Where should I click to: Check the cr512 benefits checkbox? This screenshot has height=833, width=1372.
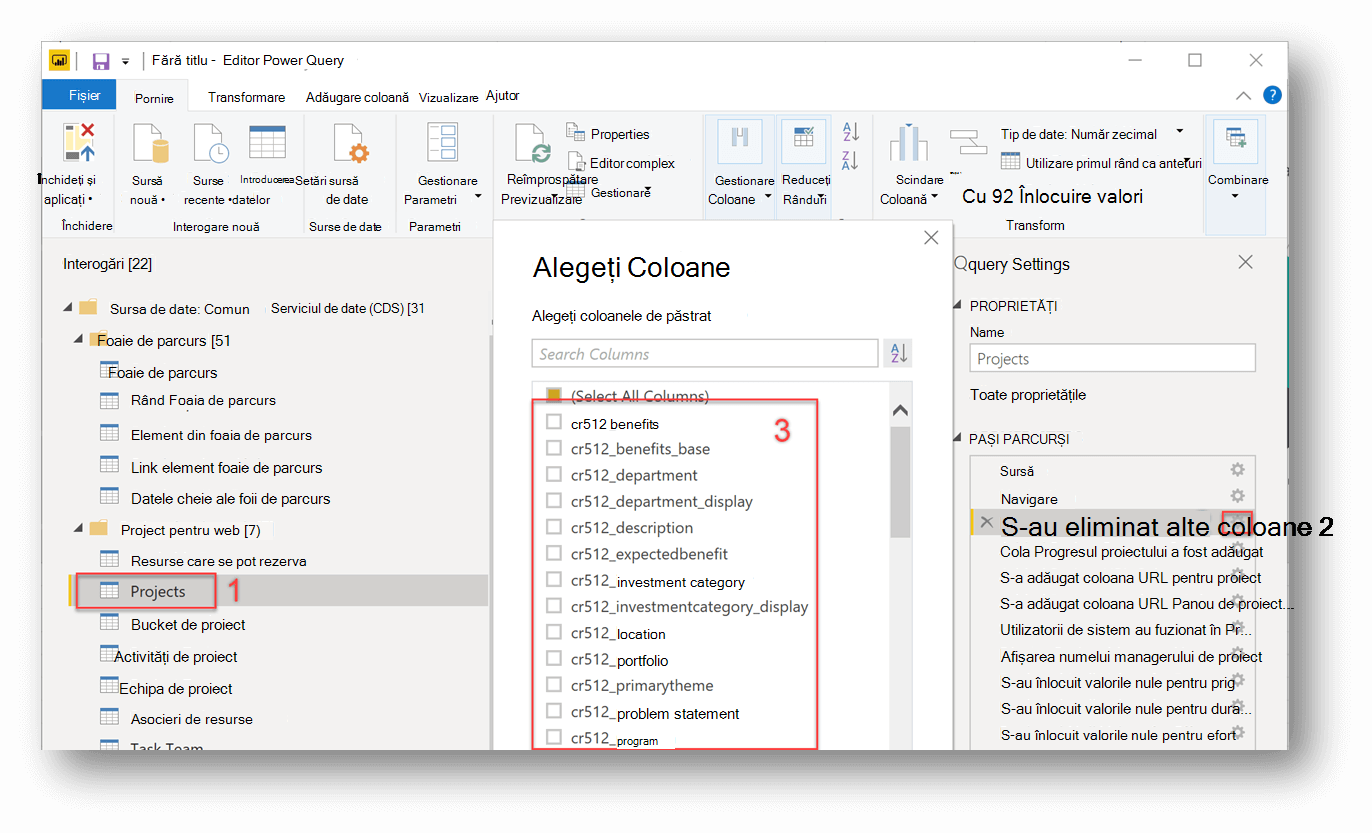(x=554, y=423)
